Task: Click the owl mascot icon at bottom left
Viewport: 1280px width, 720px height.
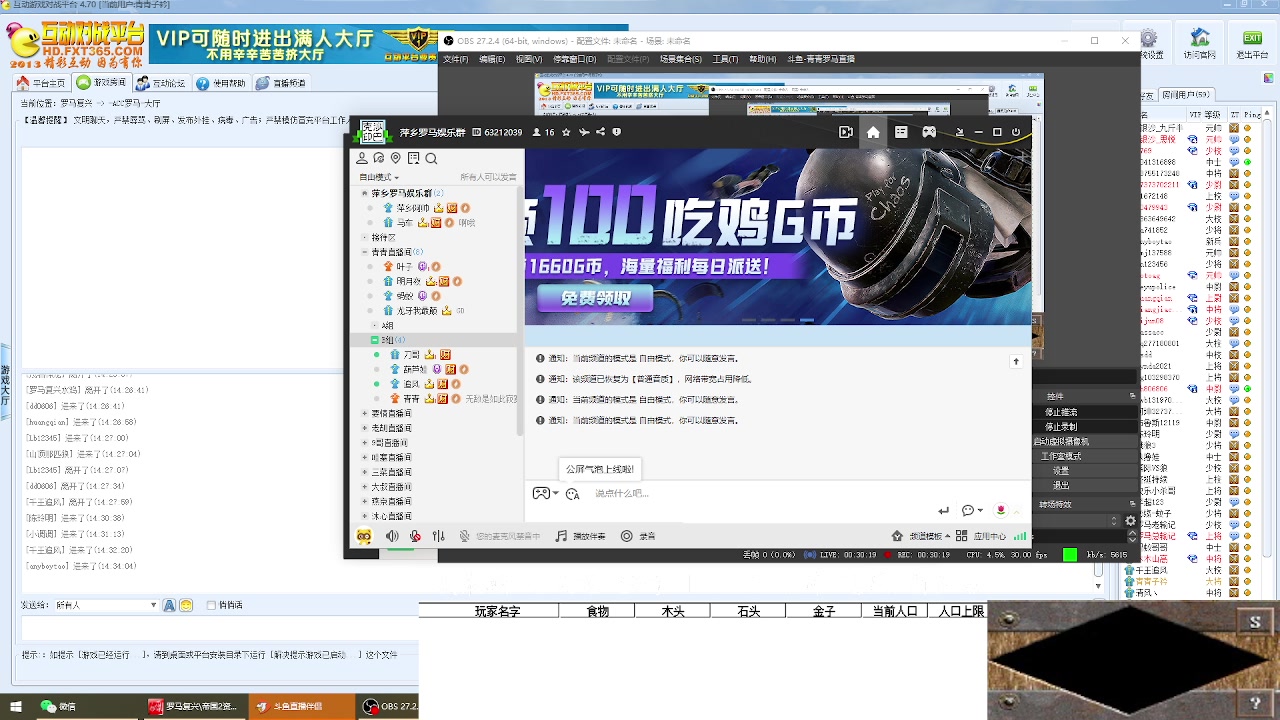Action: click(x=364, y=536)
